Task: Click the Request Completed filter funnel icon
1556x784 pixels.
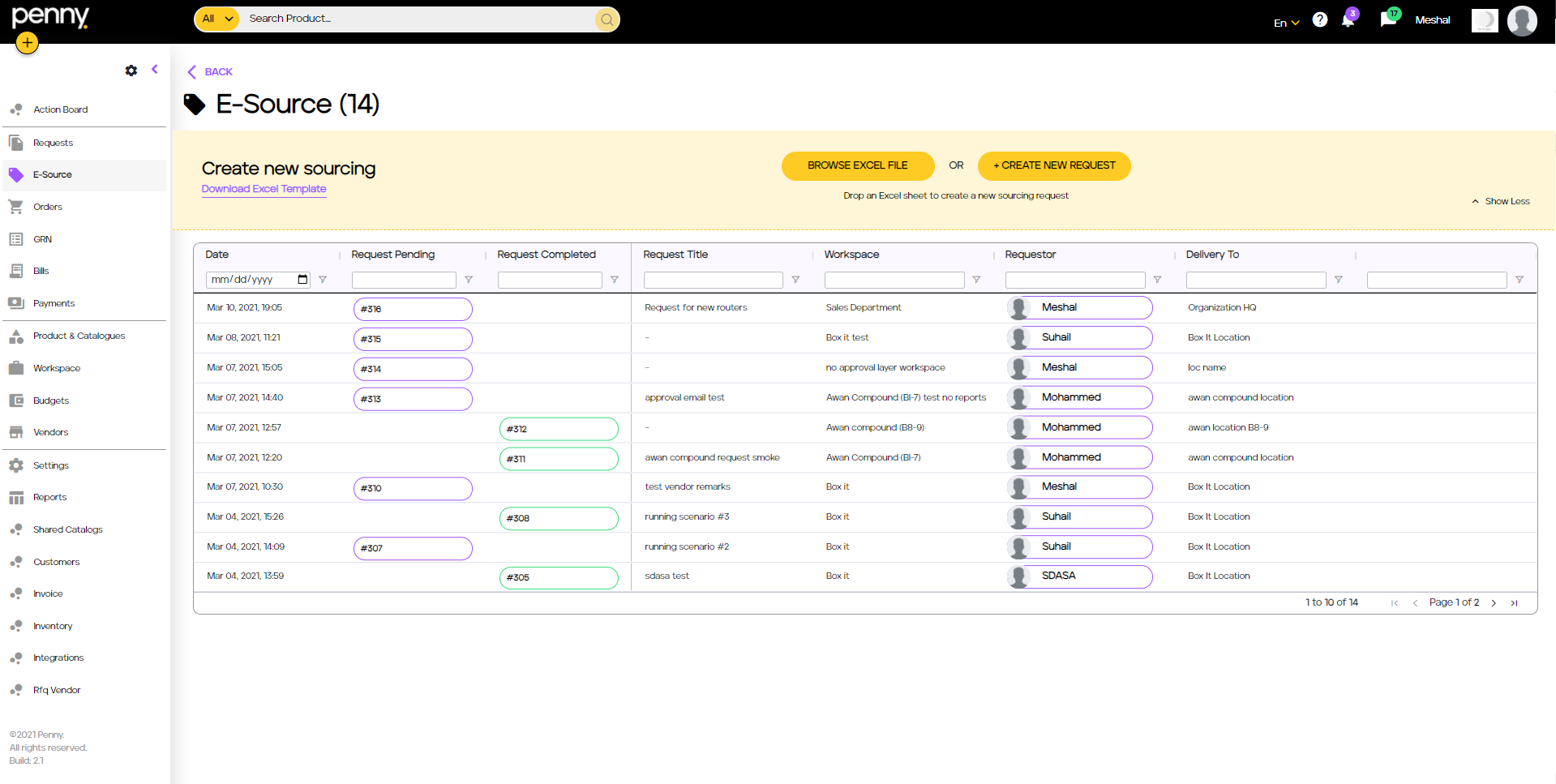Action: coord(615,280)
